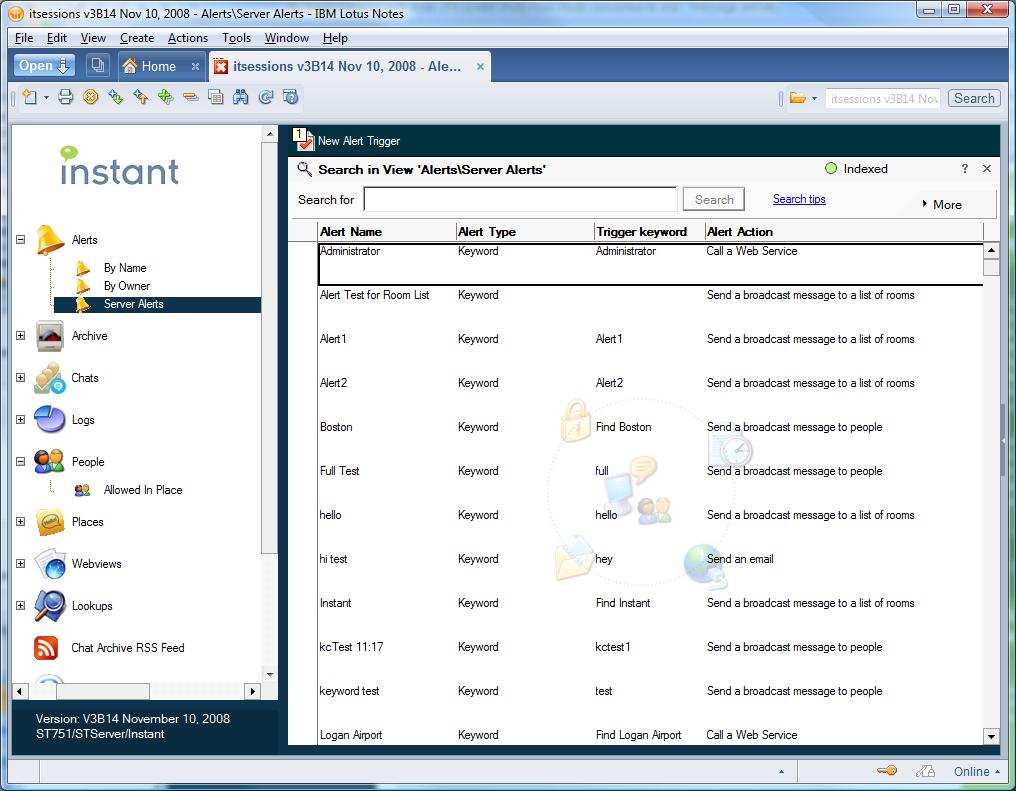Collapse the Alerts tree node
The height and width of the screenshot is (791, 1016).
[x=21, y=239]
